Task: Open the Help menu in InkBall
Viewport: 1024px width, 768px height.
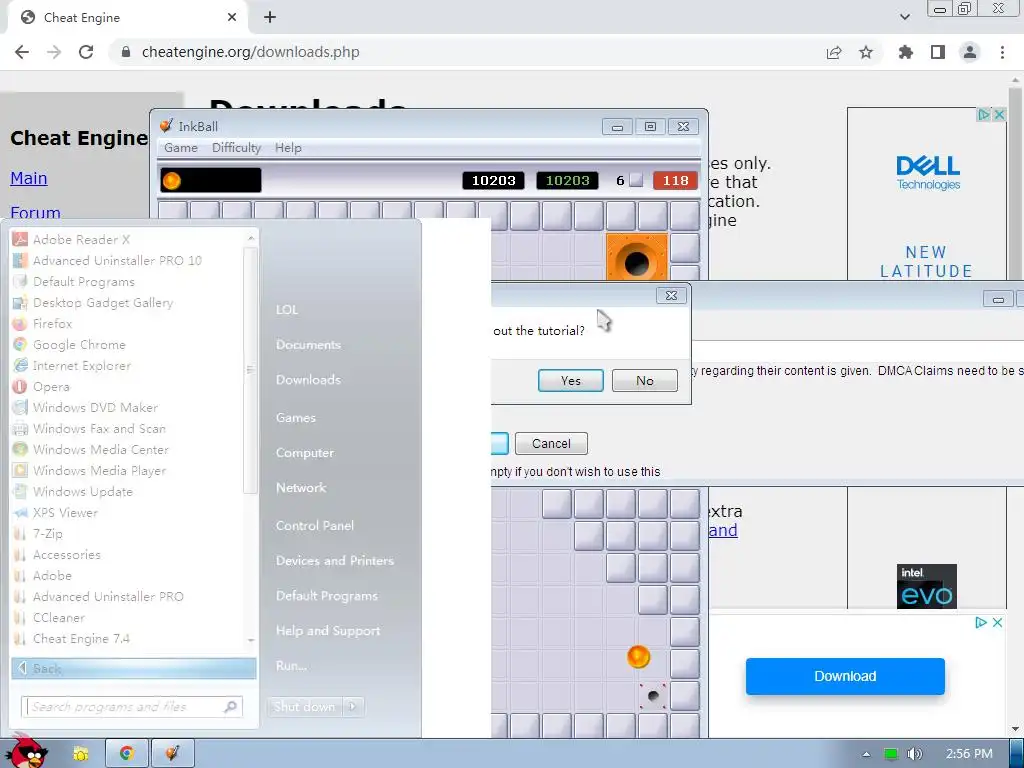Action: [x=288, y=148]
